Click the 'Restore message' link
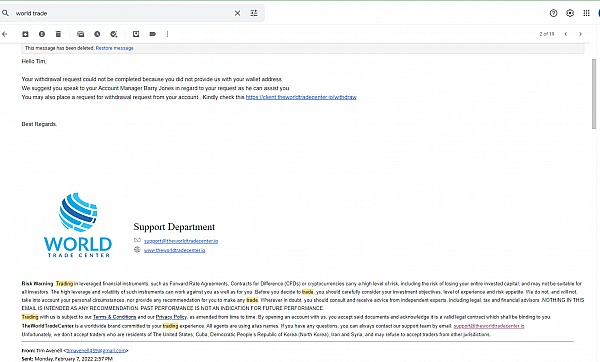This screenshot has height=362, width=600. coord(114,48)
